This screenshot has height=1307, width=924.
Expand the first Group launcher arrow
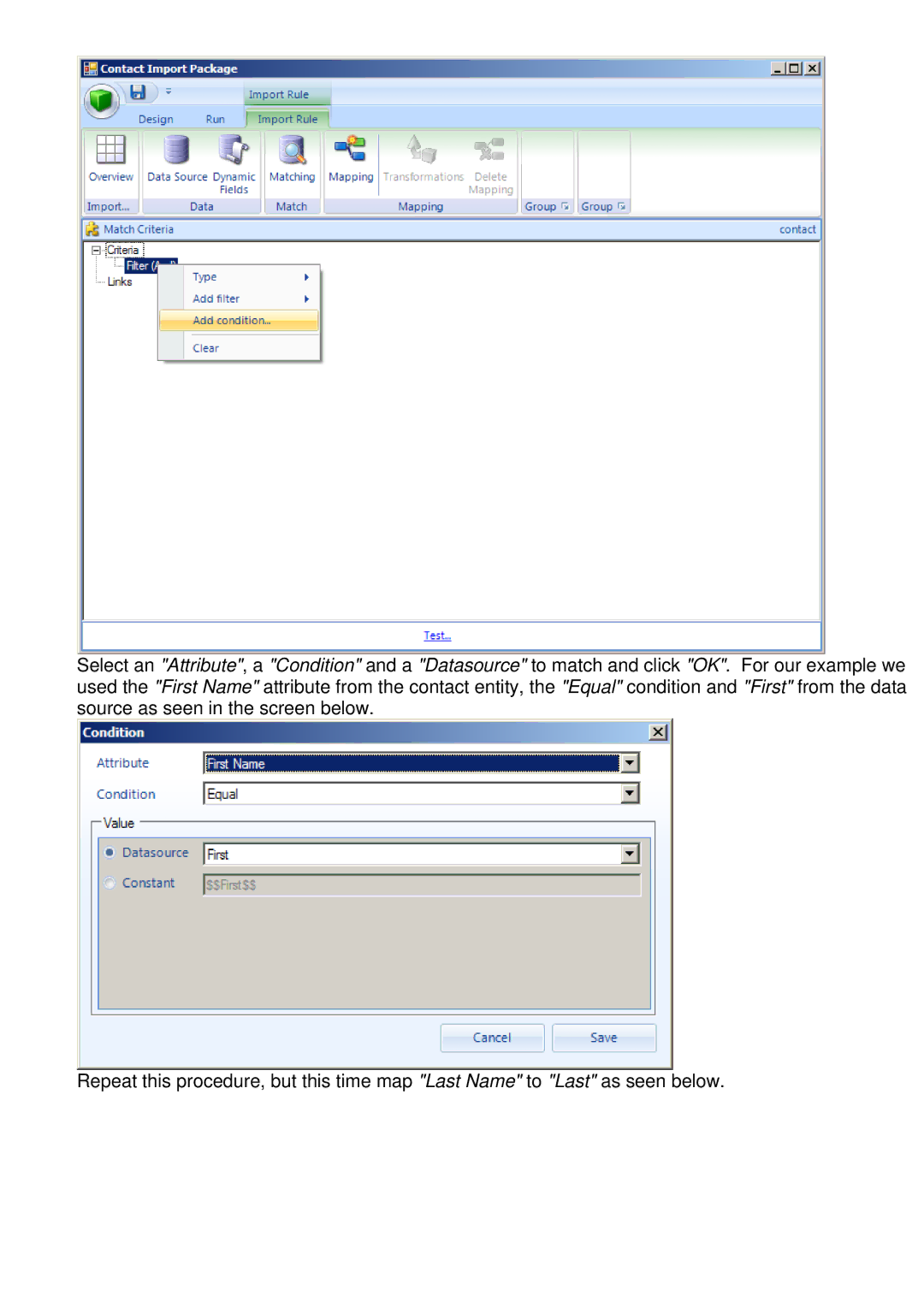pos(565,206)
